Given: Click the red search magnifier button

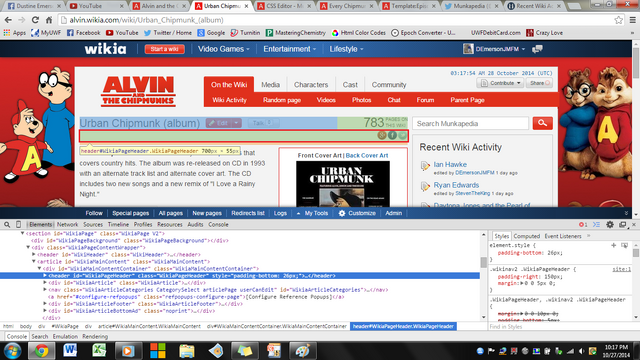Looking at the screenshot, I should [x=542, y=123].
